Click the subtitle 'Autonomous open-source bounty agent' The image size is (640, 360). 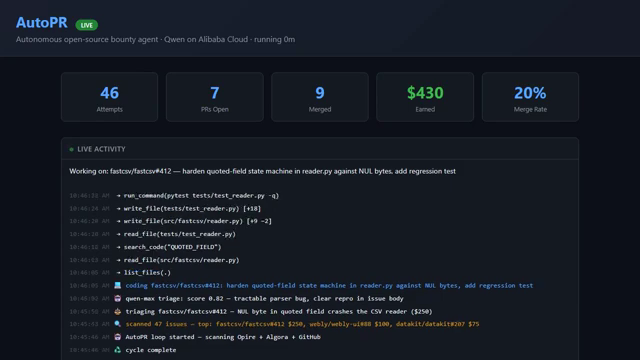pos(87,40)
